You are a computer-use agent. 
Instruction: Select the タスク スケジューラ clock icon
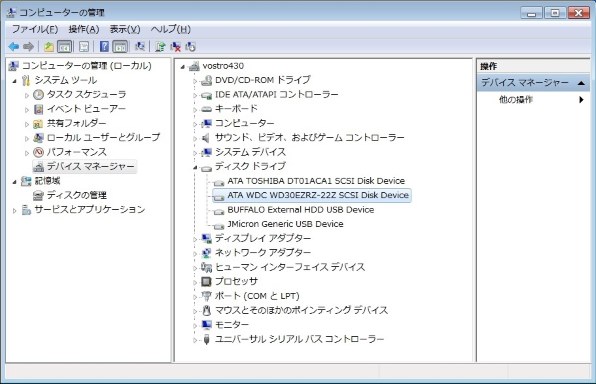click(38, 95)
